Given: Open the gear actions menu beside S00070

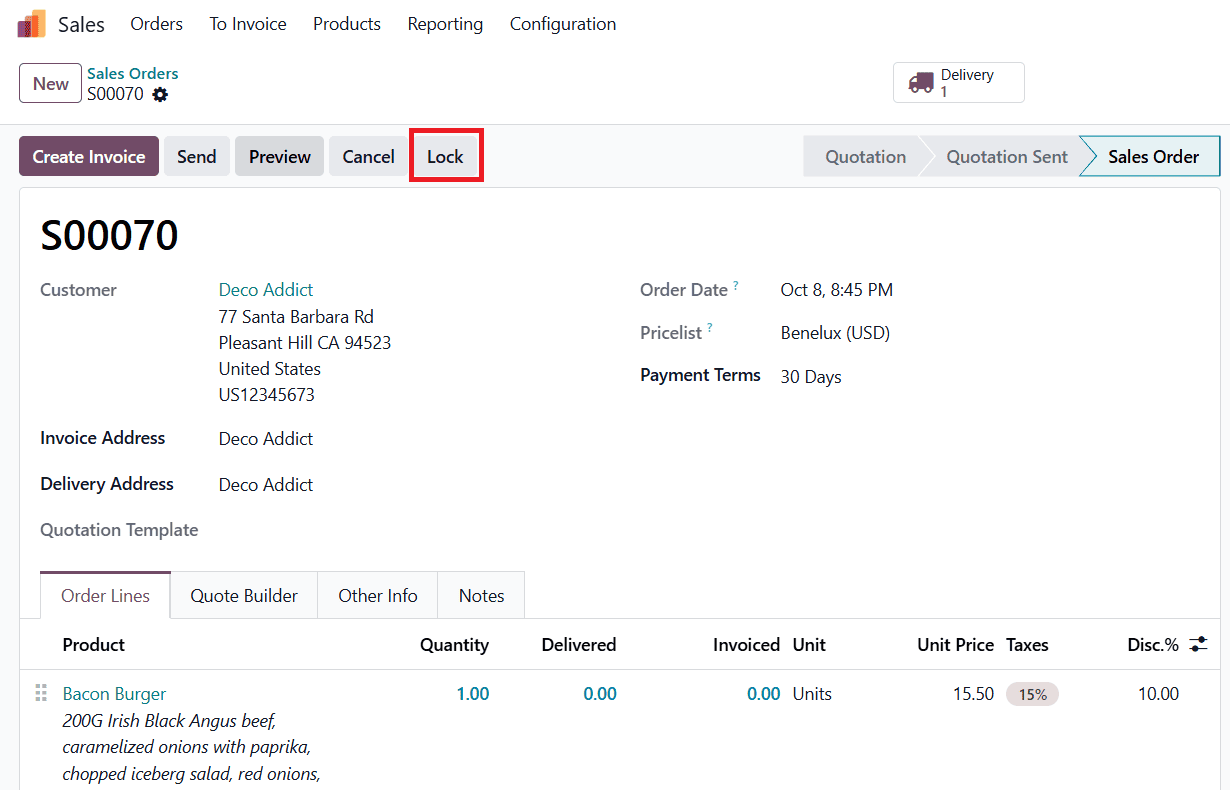Looking at the screenshot, I should [x=160, y=95].
